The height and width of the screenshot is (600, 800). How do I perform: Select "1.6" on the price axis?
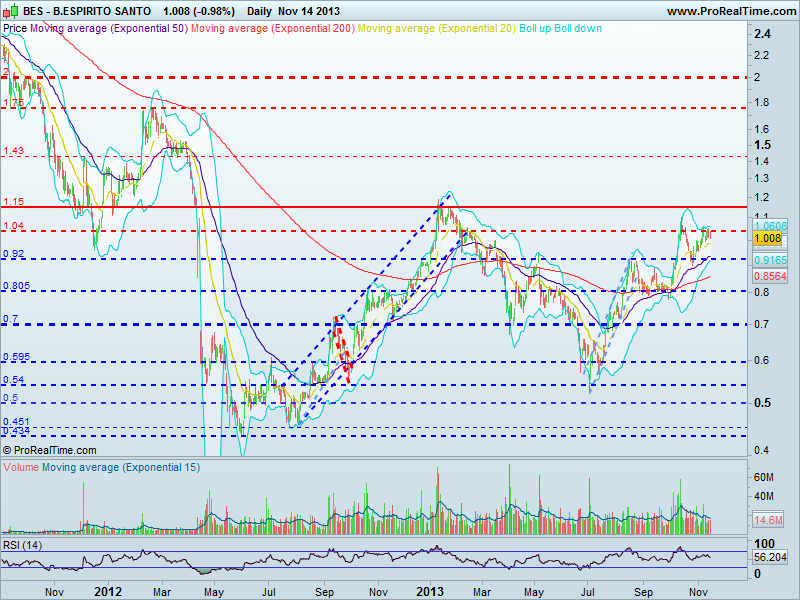[761, 129]
